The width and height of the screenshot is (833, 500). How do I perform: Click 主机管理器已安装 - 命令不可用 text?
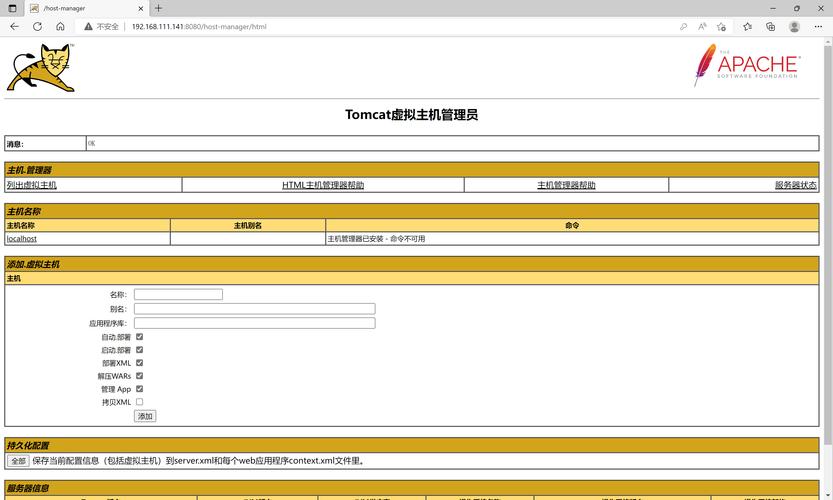point(376,239)
